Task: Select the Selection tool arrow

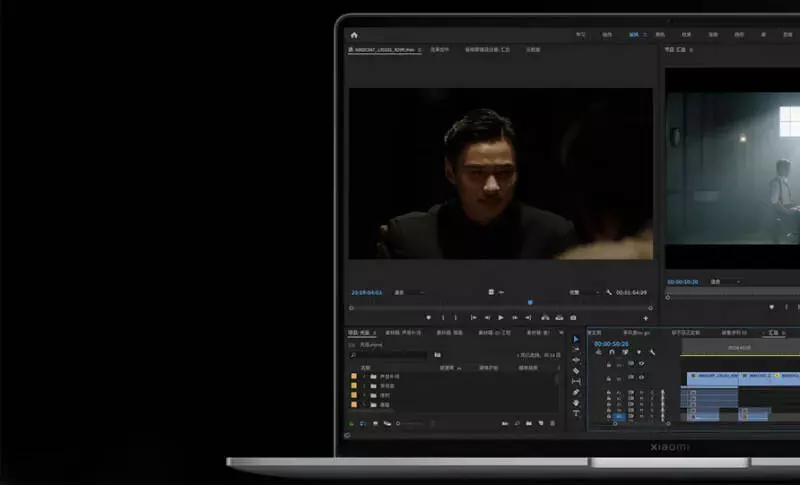Action: [x=576, y=339]
